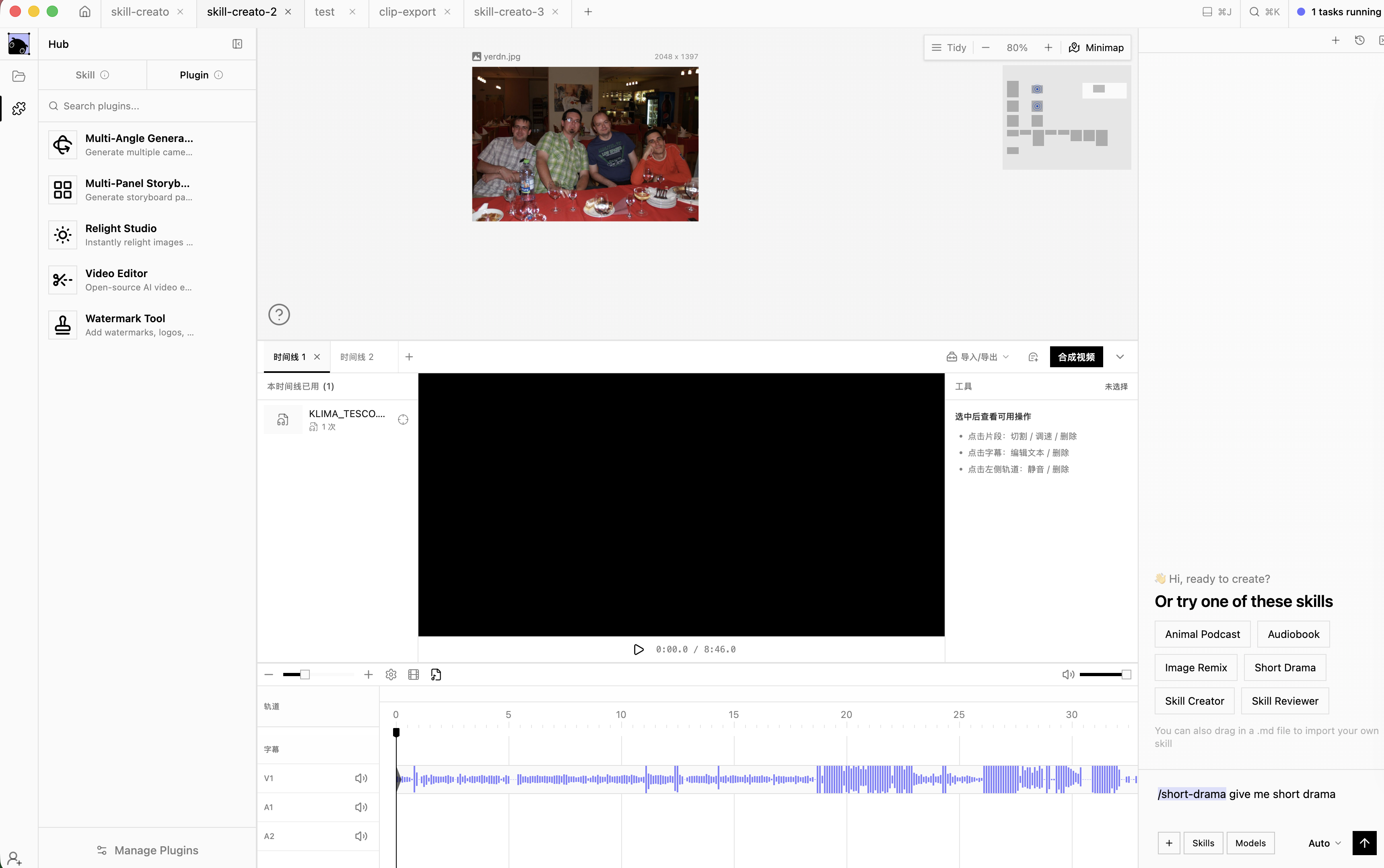Choose the Short Drama skill
The height and width of the screenshot is (868, 1384).
coord(1285,668)
